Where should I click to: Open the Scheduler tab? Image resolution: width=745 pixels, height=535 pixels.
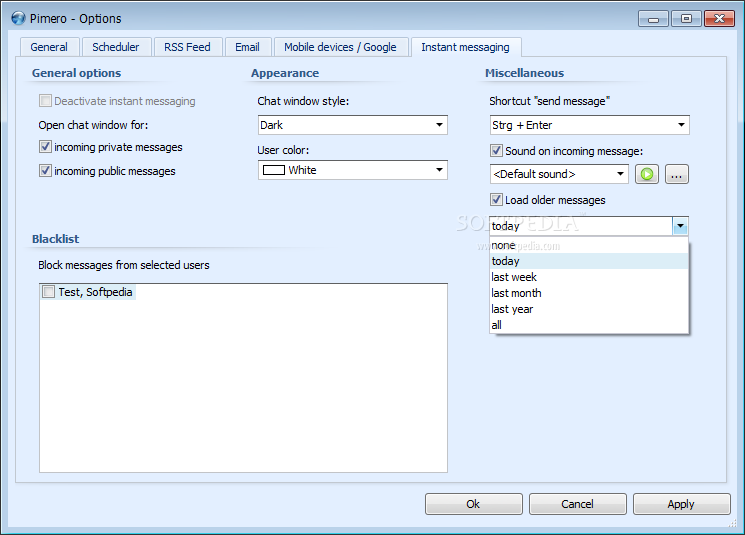(116, 47)
